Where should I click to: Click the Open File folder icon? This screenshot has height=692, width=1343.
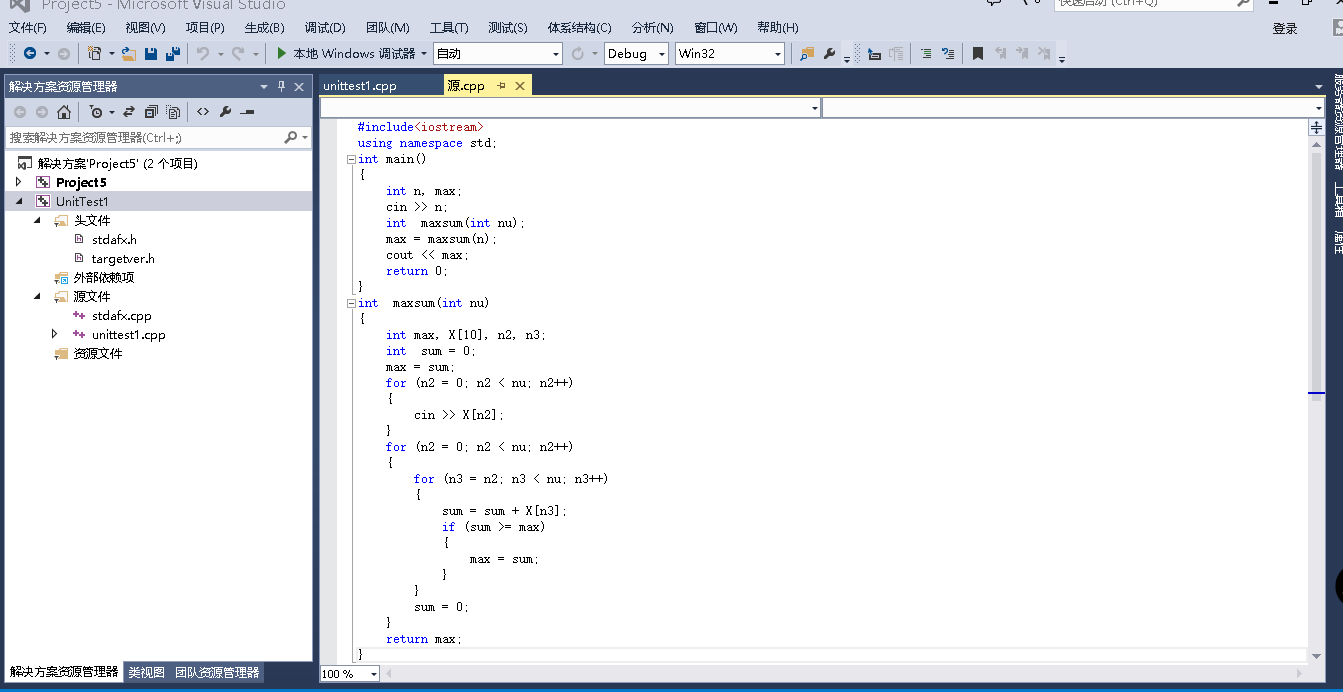click(x=129, y=53)
